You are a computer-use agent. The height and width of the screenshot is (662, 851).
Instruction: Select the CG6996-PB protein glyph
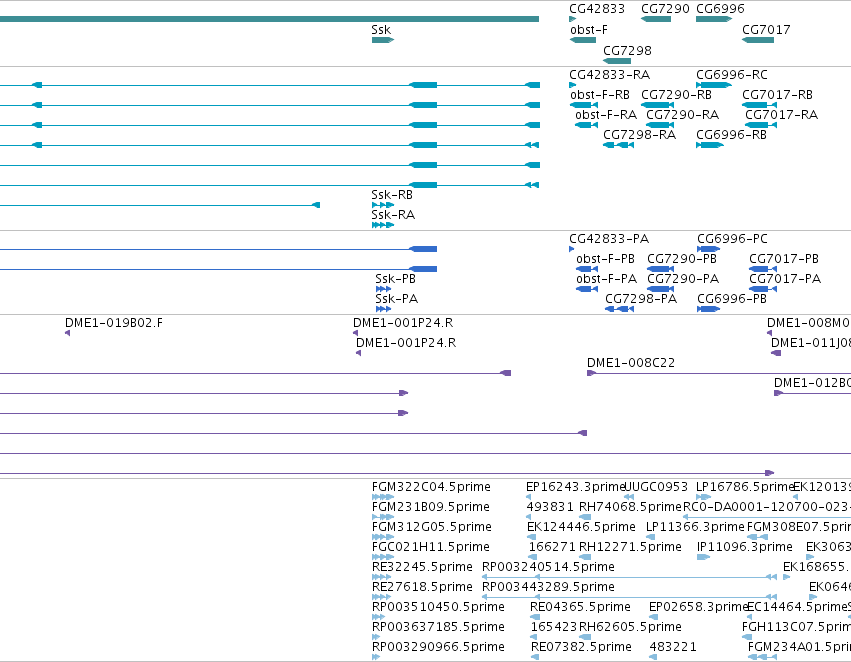click(x=708, y=309)
